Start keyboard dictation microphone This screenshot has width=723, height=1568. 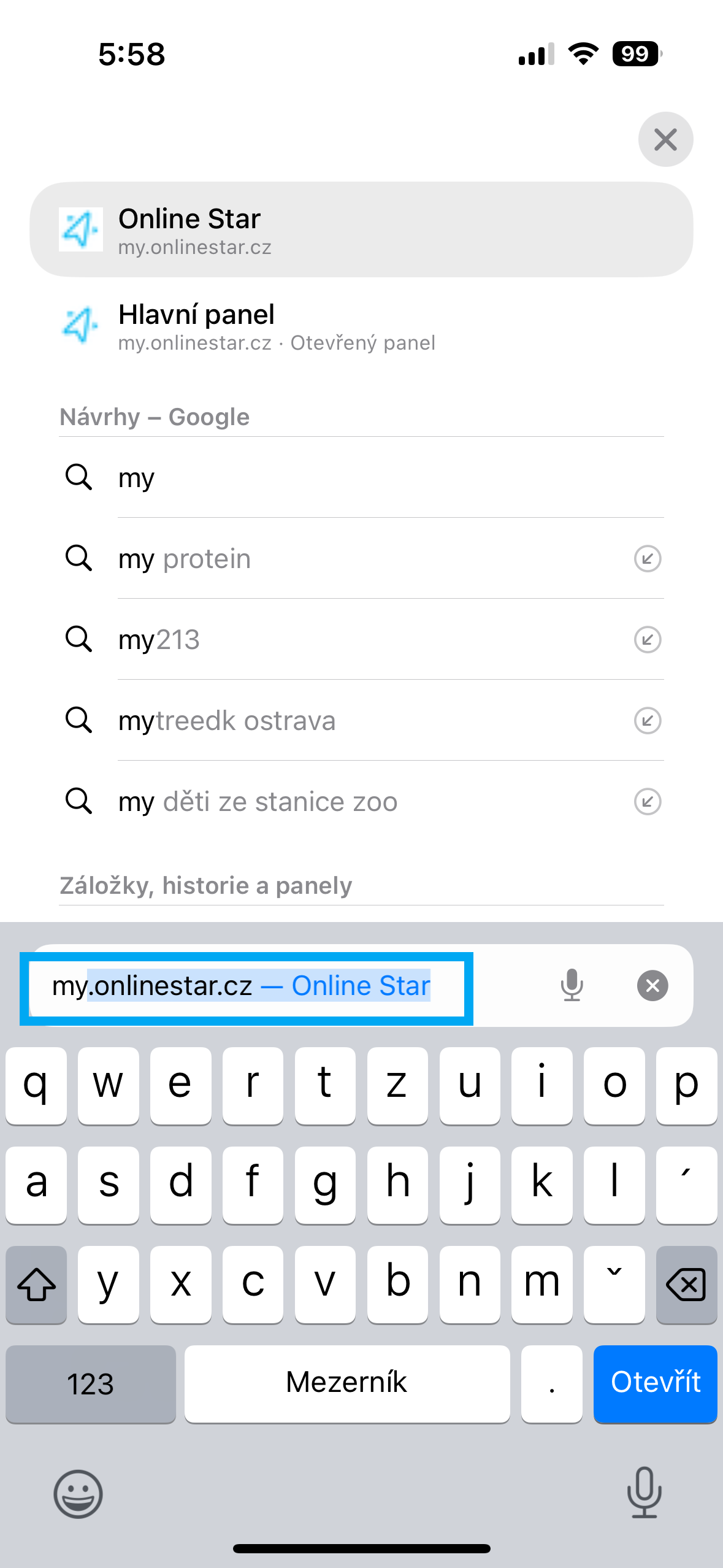[644, 1493]
